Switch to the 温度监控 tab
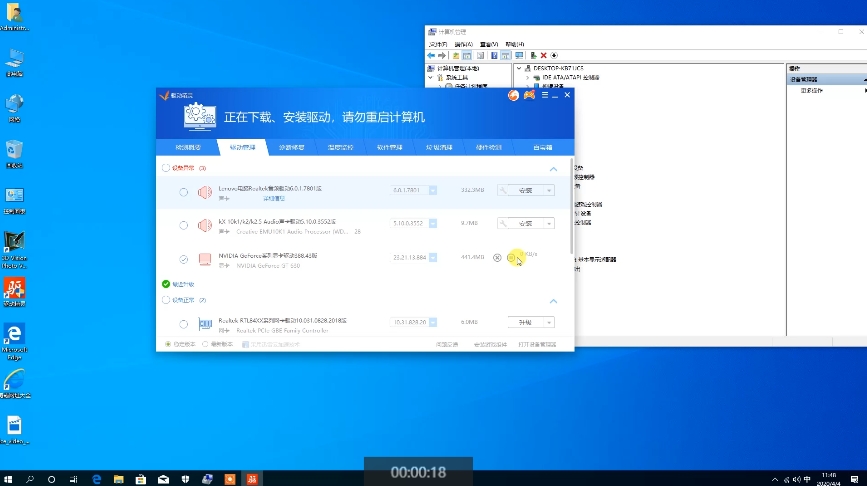Viewport: 867px width, 486px height. point(340,148)
